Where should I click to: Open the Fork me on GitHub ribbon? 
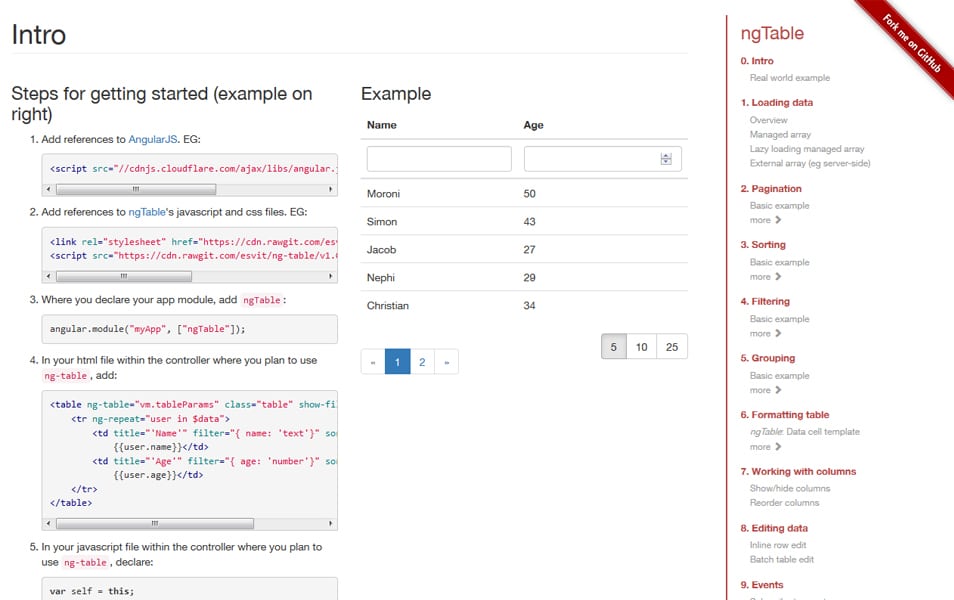click(911, 43)
